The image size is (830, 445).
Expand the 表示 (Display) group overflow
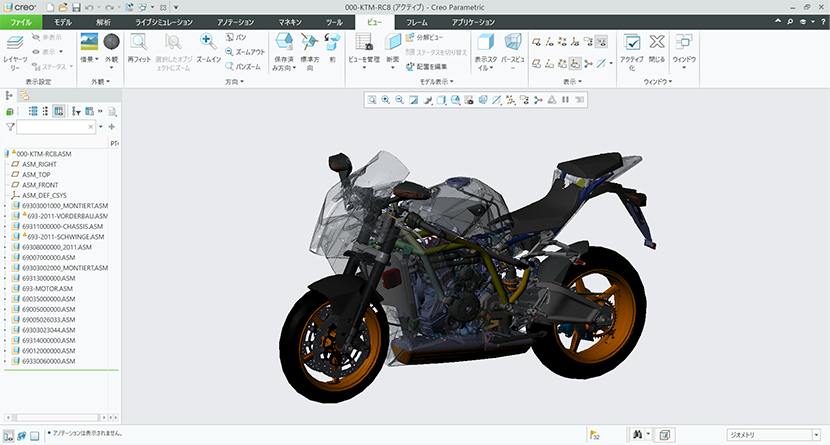pos(572,81)
